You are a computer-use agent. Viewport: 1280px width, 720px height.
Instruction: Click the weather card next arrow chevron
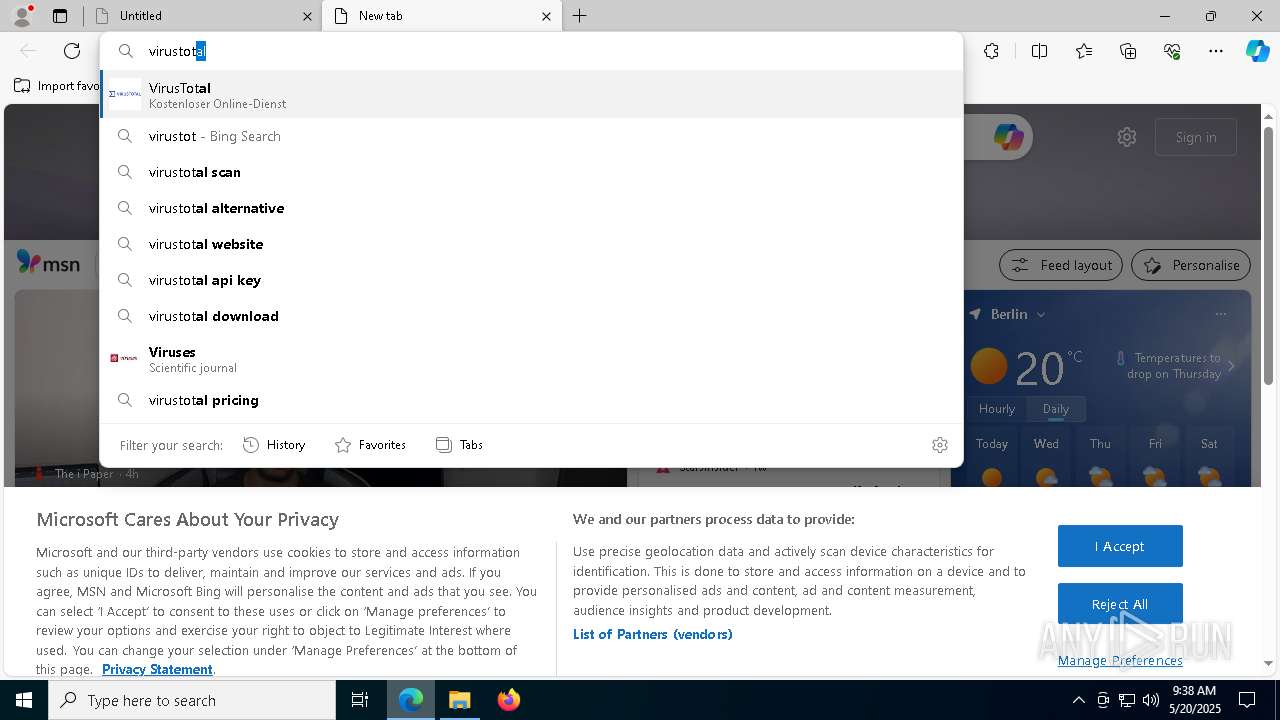pyautogui.click(x=1232, y=366)
